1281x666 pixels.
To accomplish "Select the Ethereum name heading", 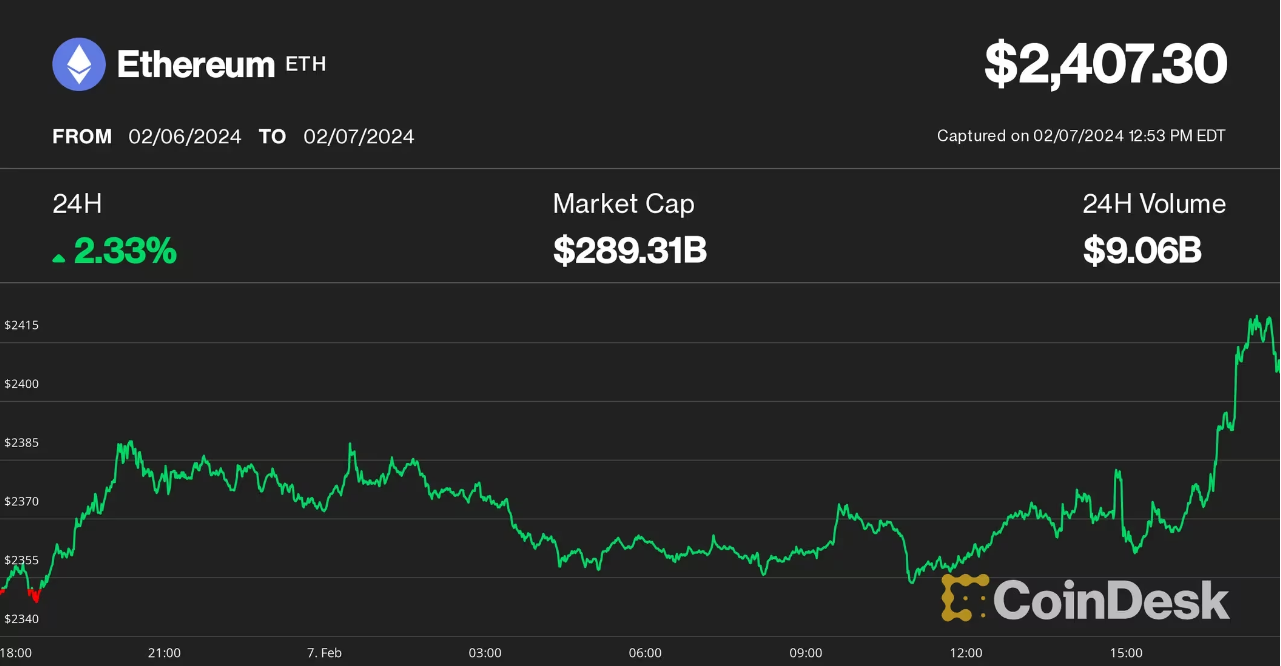I will click(196, 65).
